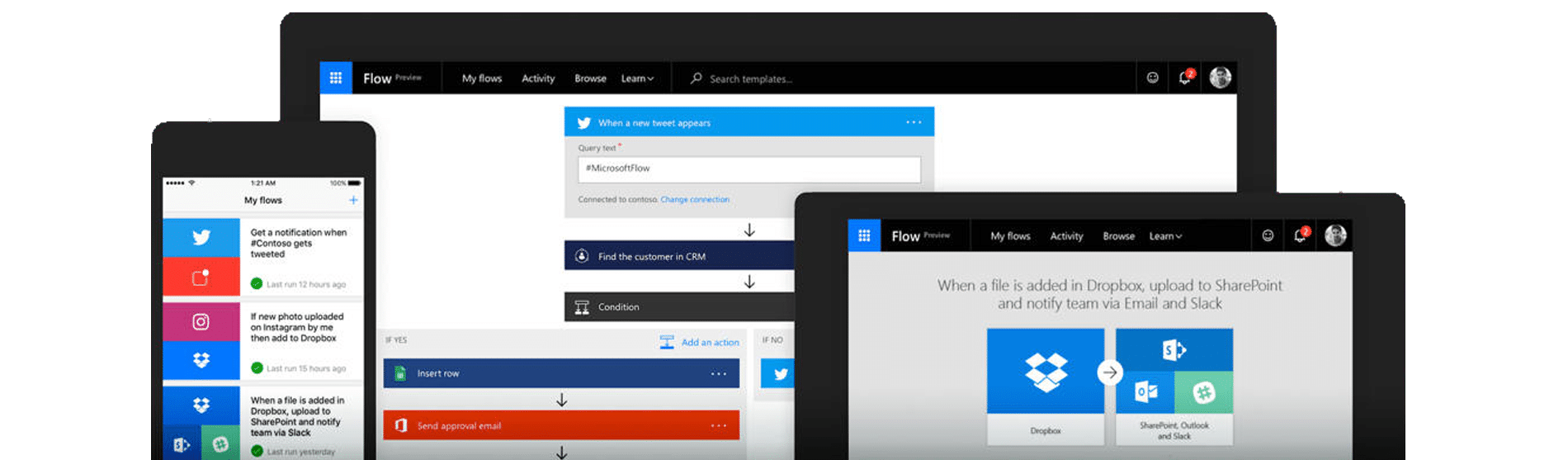Click the Add an action icon
Viewport: 1568px width, 460px height.
pyautogui.click(x=667, y=342)
